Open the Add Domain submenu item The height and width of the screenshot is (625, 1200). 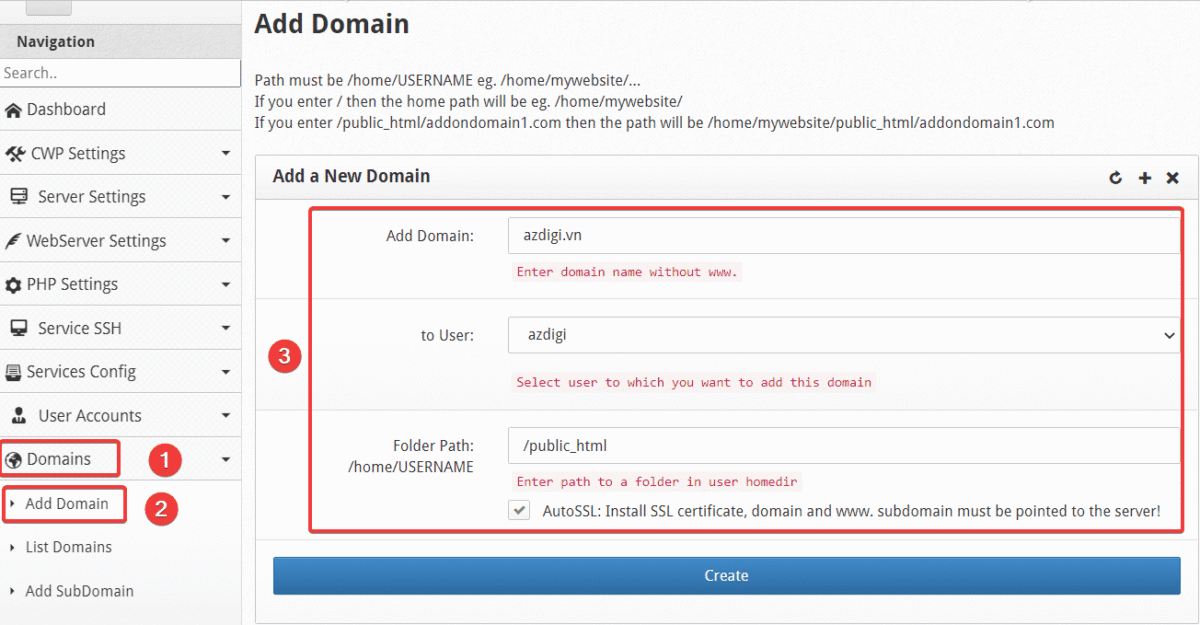(66, 504)
